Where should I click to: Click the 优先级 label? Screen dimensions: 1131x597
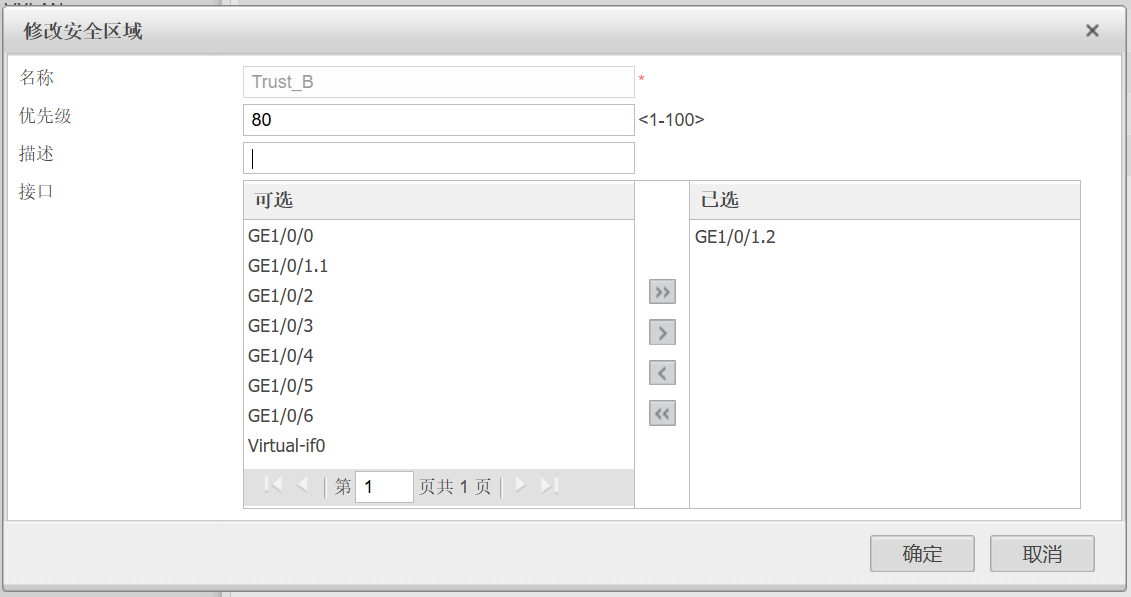point(45,116)
